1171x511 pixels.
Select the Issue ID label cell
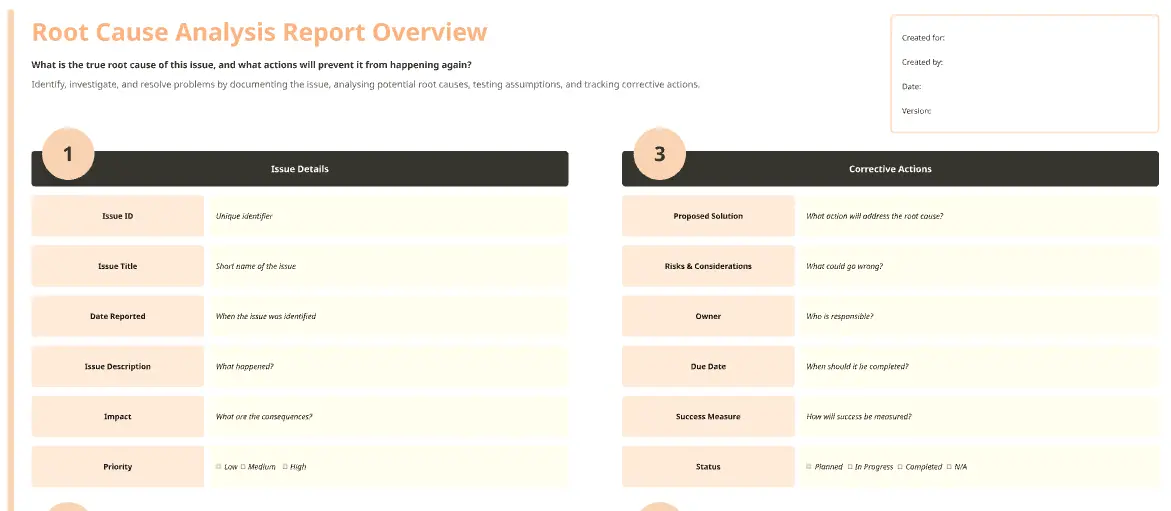pyautogui.click(x=117, y=216)
